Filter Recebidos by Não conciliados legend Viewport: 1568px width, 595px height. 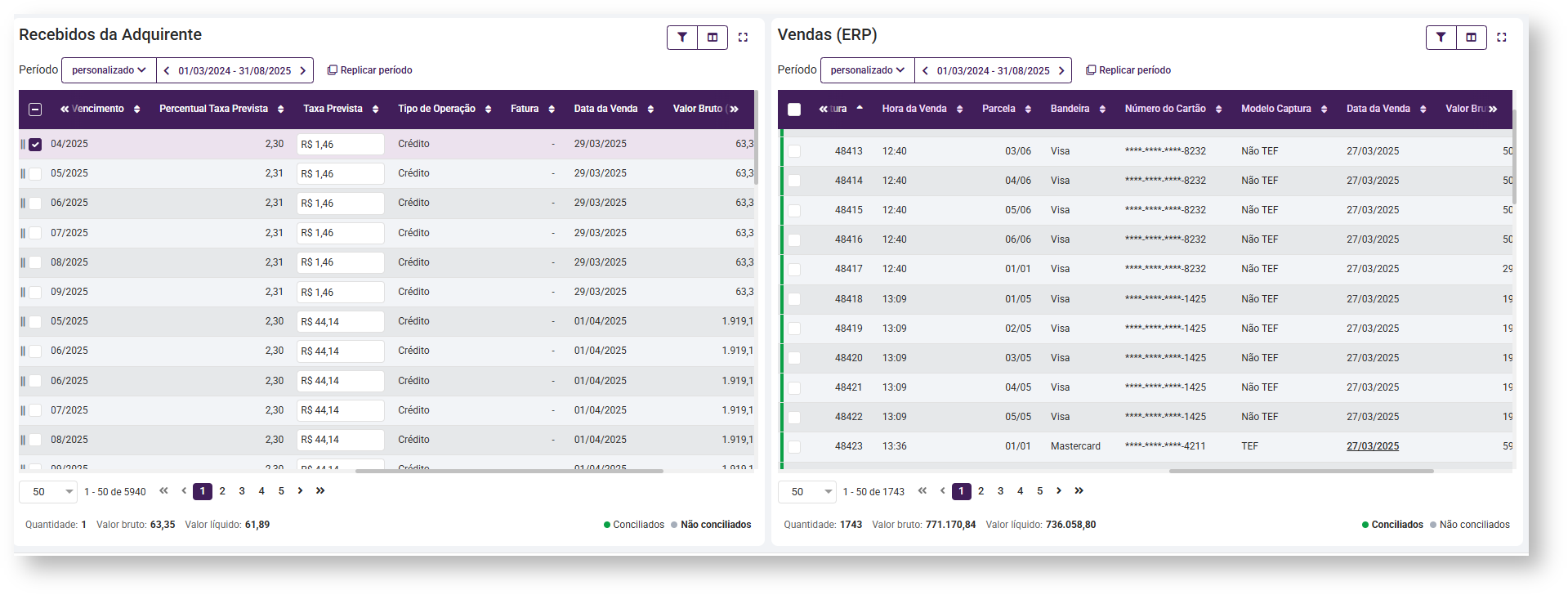[x=711, y=525]
